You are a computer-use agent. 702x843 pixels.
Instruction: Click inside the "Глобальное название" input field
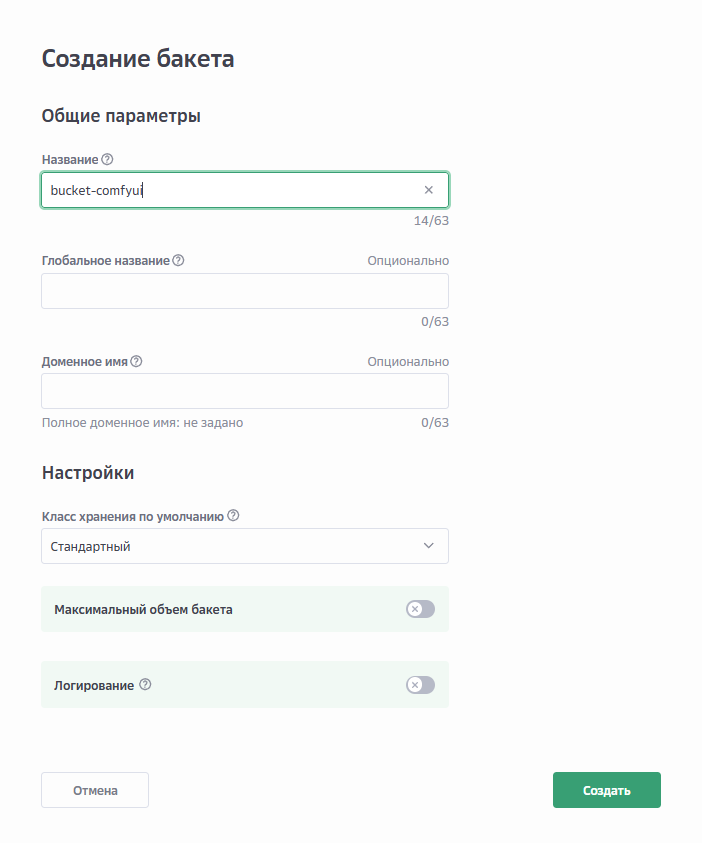(x=245, y=291)
